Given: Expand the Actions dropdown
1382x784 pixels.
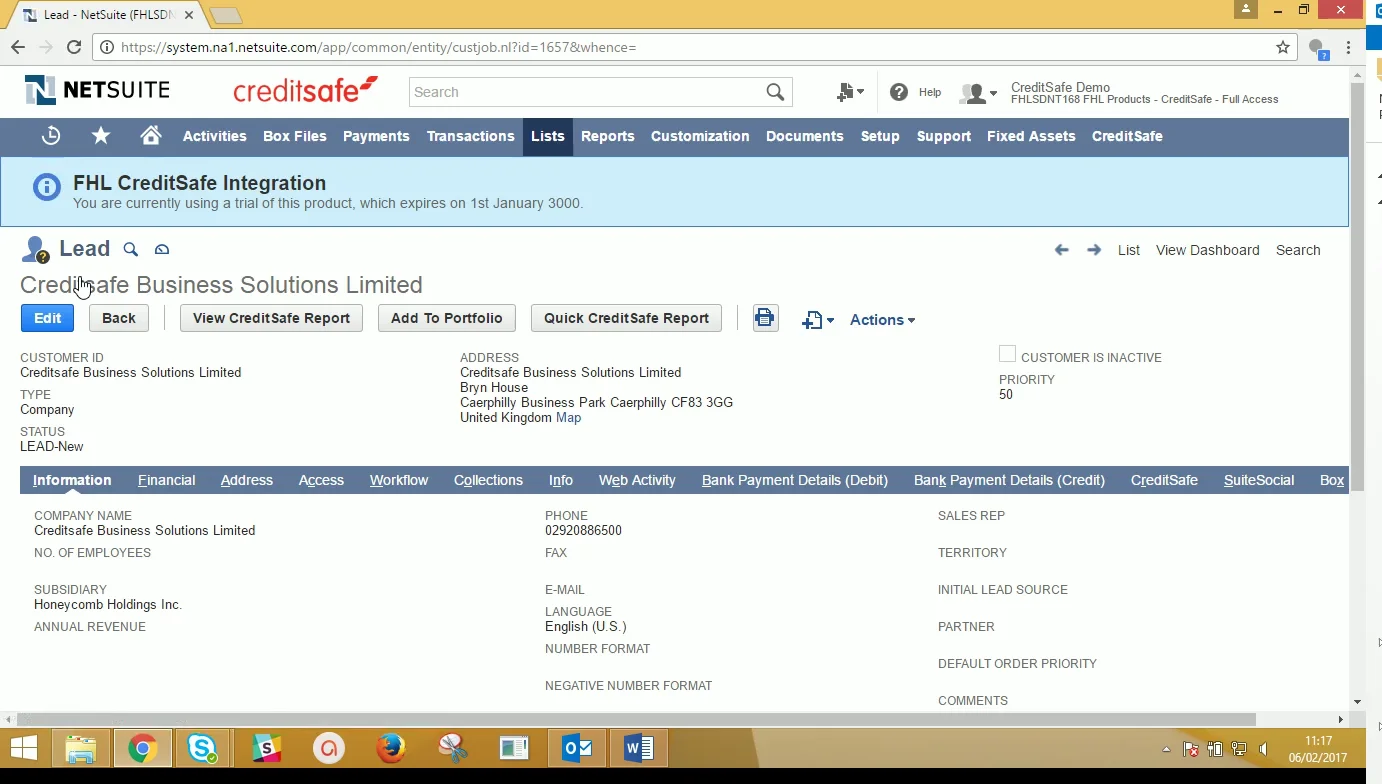Looking at the screenshot, I should click(x=883, y=320).
